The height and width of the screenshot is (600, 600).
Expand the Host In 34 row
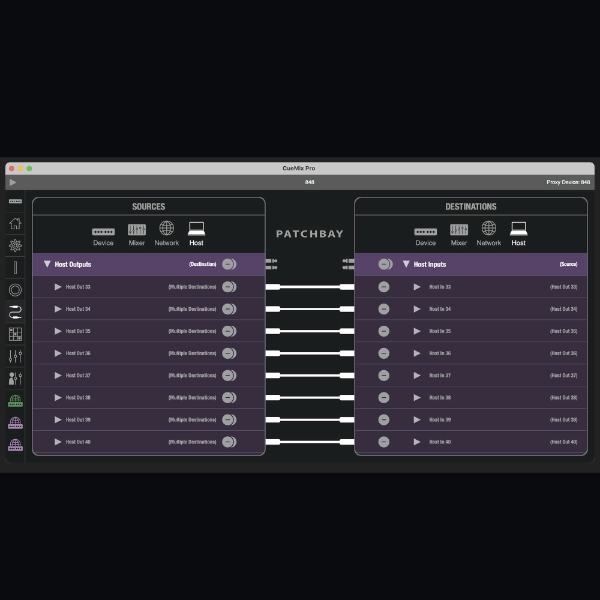[x=417, y=309]
